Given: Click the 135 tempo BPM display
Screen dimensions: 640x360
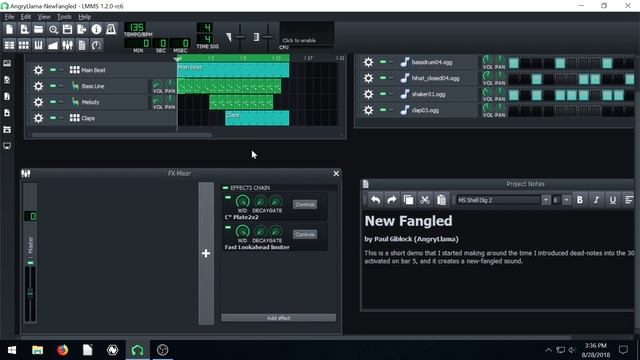Looking at the screenshot, I should [x=136, y=27].
